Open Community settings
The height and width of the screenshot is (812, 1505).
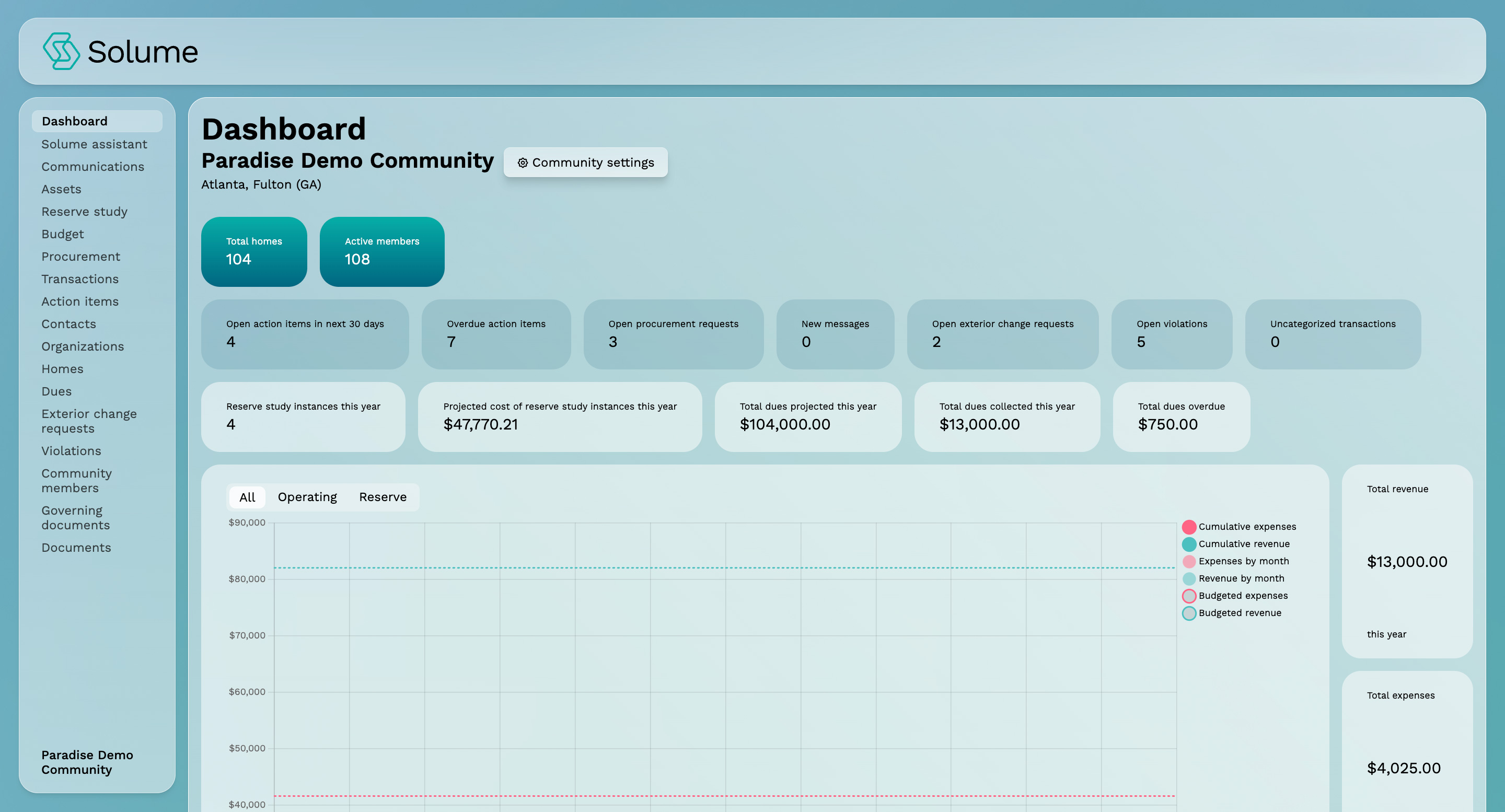585,163
